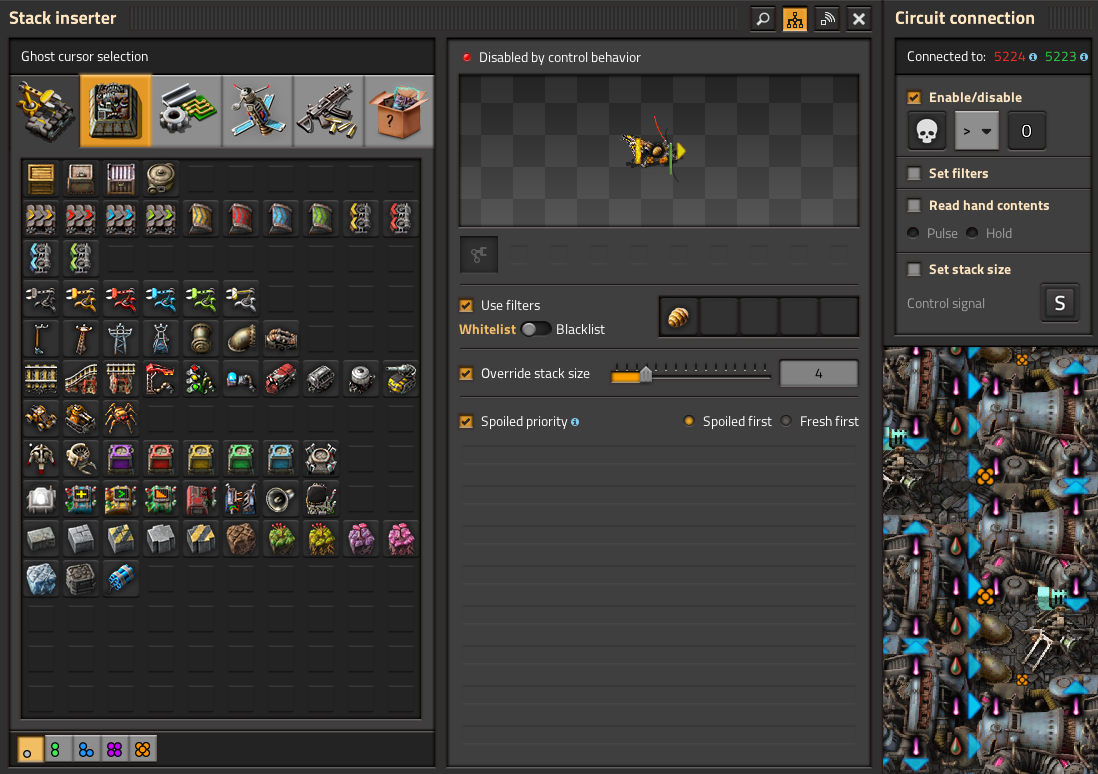Click the first filter slot with larva item
Screen dimensions: 1098x774
(679, 317)
